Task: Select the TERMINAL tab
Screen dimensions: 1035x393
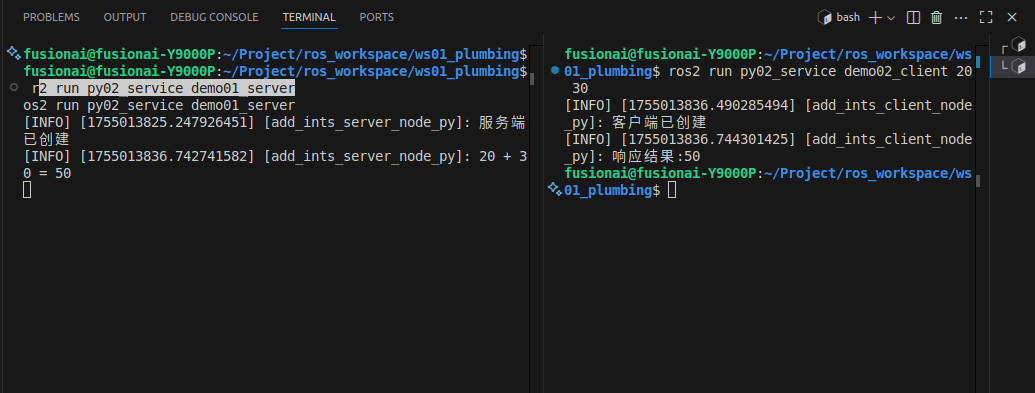Action: (x=309, y=17)
